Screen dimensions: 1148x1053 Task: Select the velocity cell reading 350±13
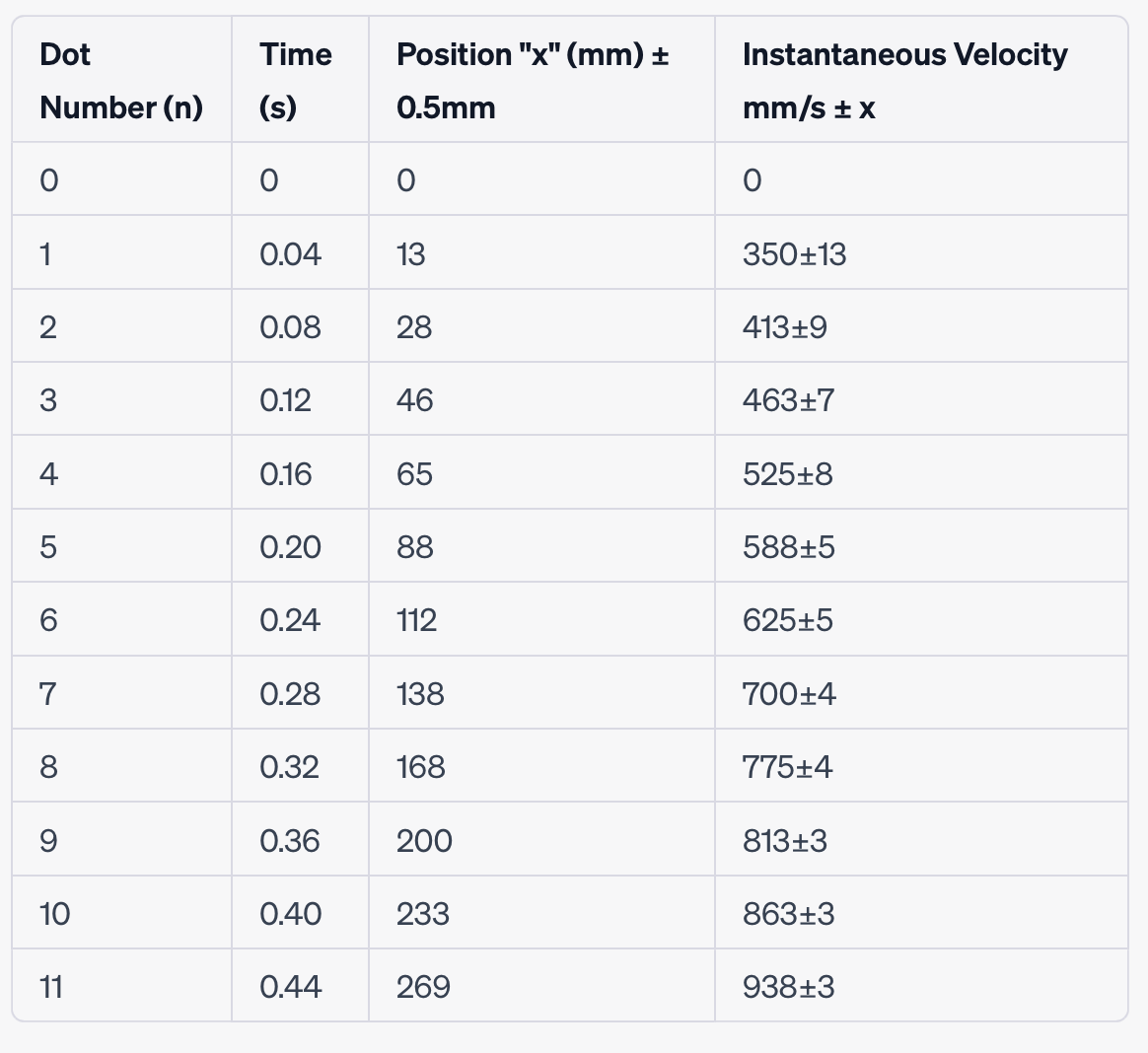pyautogui.click(x=795, y=254)
